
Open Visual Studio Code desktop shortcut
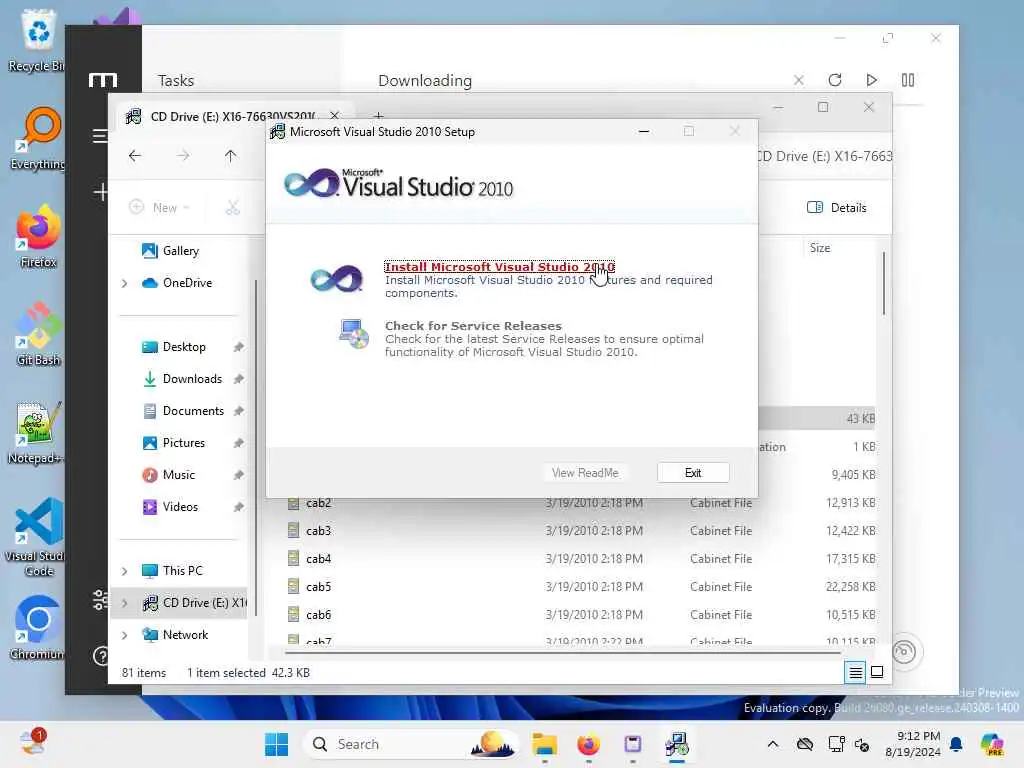point(35,537)
